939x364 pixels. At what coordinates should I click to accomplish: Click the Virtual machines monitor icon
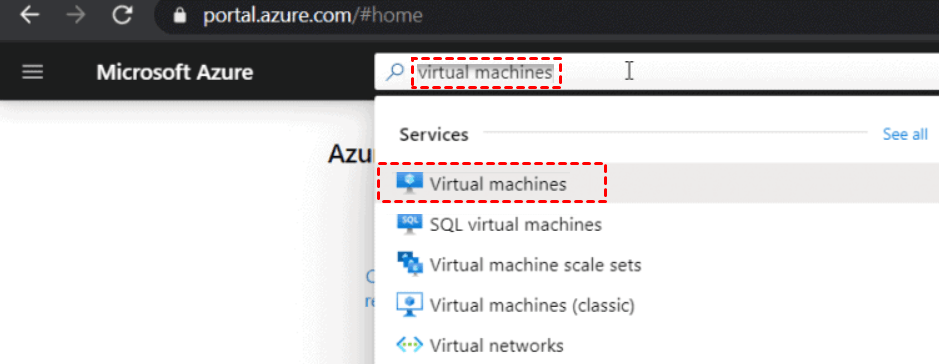pyautogui.click(x=410, y=183)
